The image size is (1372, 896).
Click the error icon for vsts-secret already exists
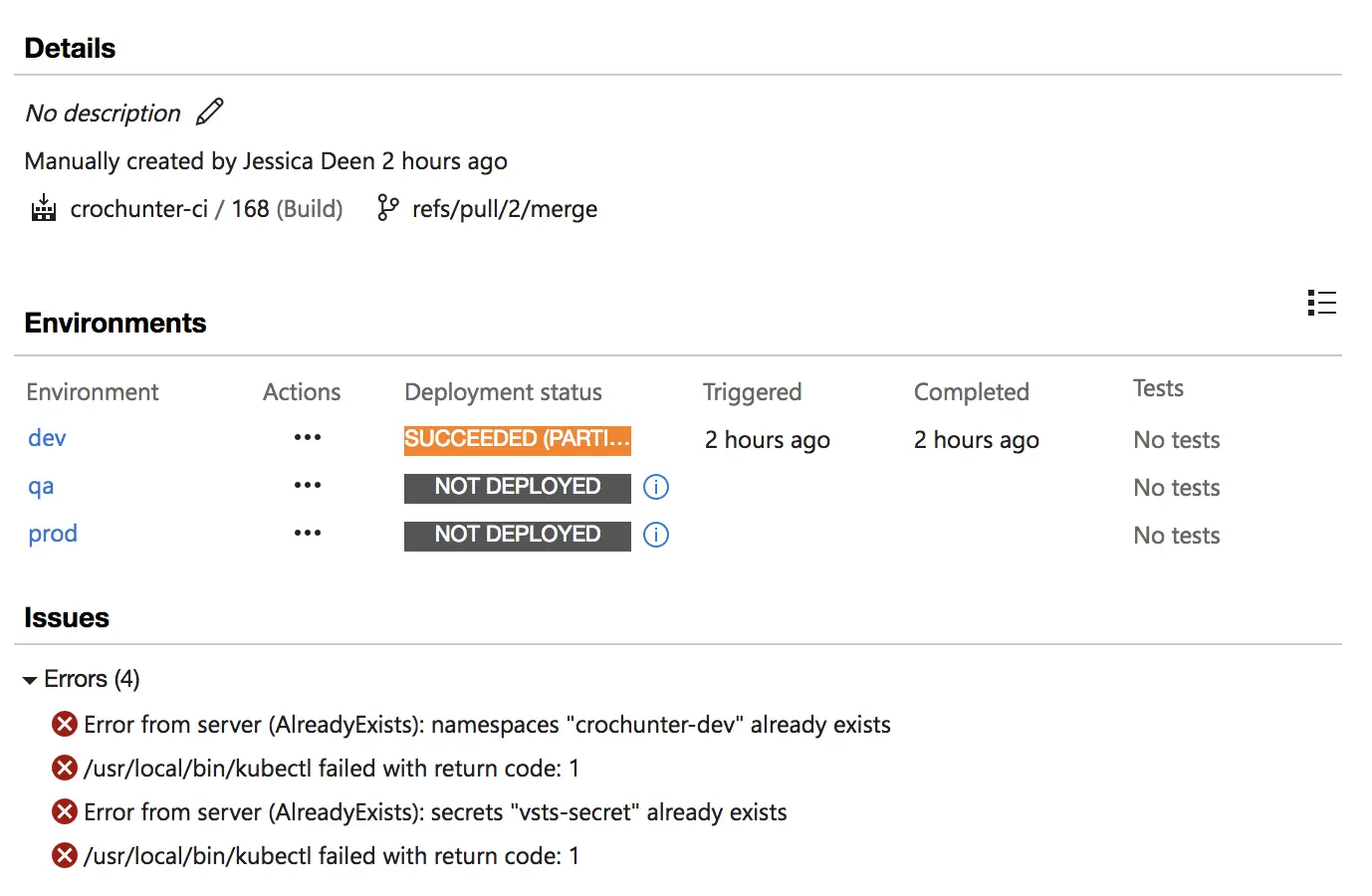(65, 811)
